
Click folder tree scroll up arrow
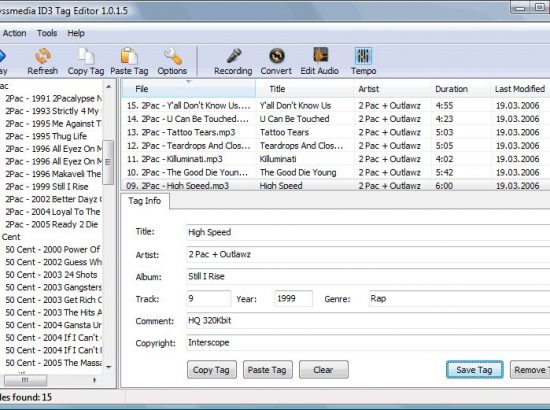coord(109,86)
